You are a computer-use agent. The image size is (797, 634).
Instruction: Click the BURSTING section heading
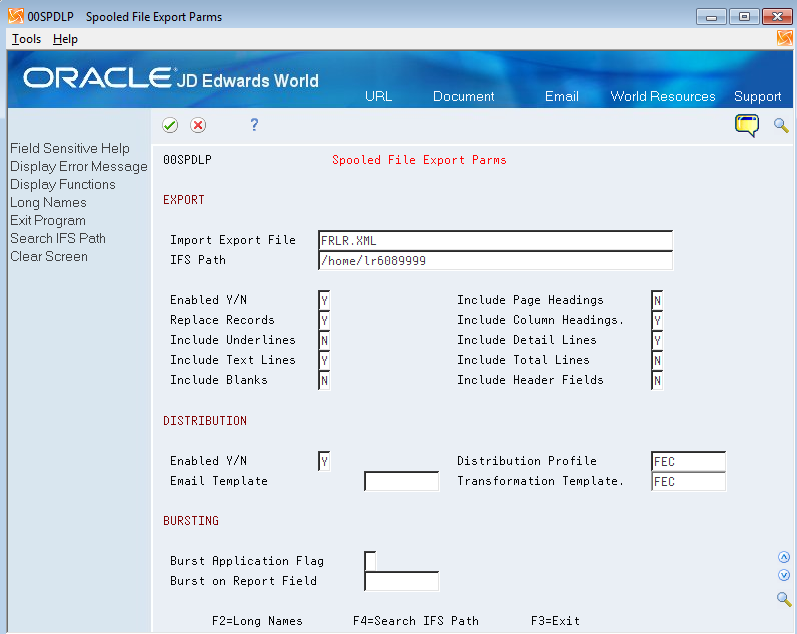click(191, 521)
